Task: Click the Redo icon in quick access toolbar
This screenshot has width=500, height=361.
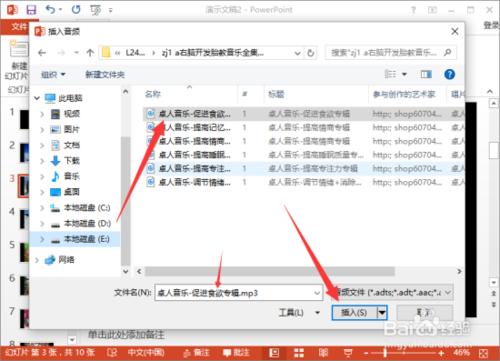Action: click(76, 10)
